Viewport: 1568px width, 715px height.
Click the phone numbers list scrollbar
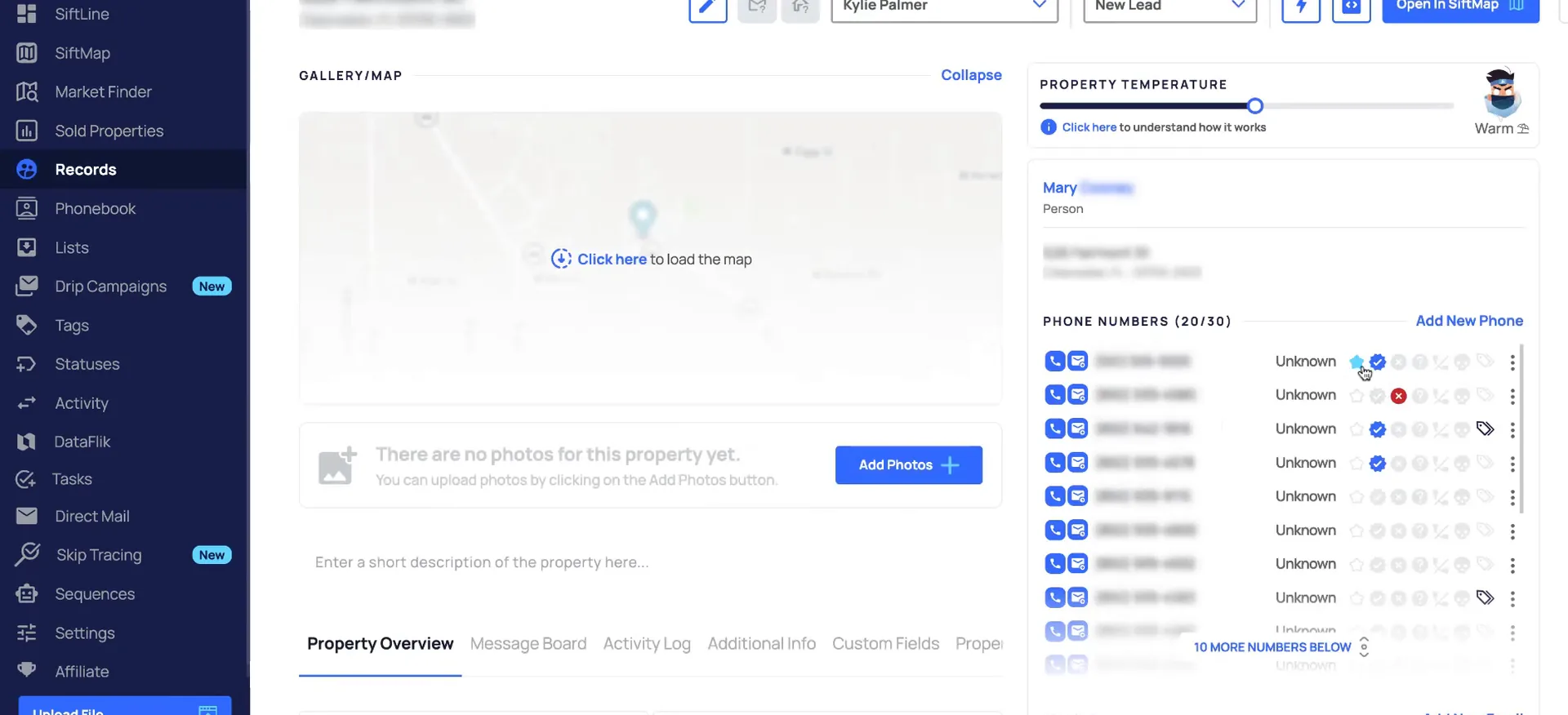[x=1522, y=429]
